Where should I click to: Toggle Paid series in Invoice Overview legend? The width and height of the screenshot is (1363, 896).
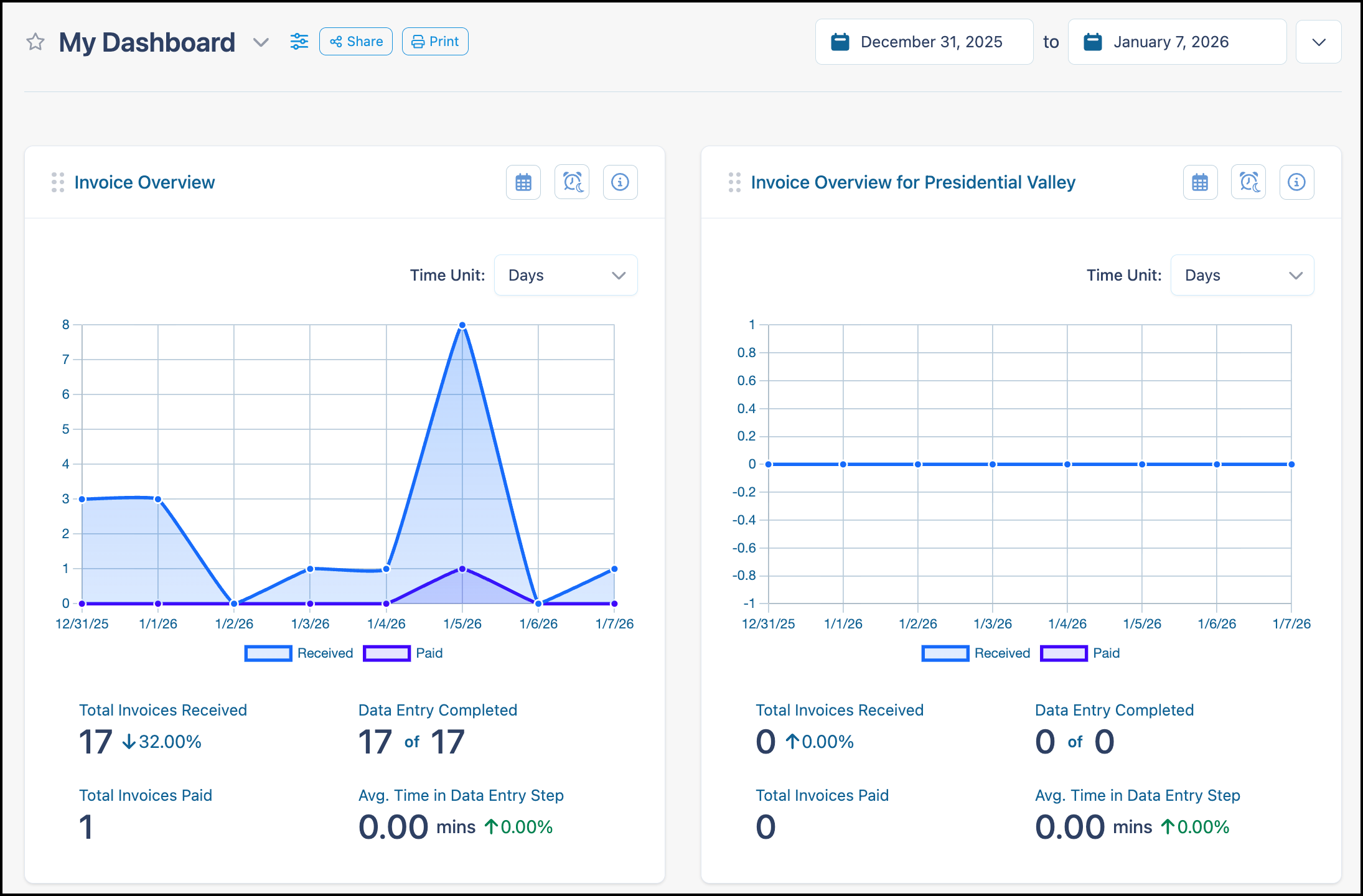tap(403, 653)
